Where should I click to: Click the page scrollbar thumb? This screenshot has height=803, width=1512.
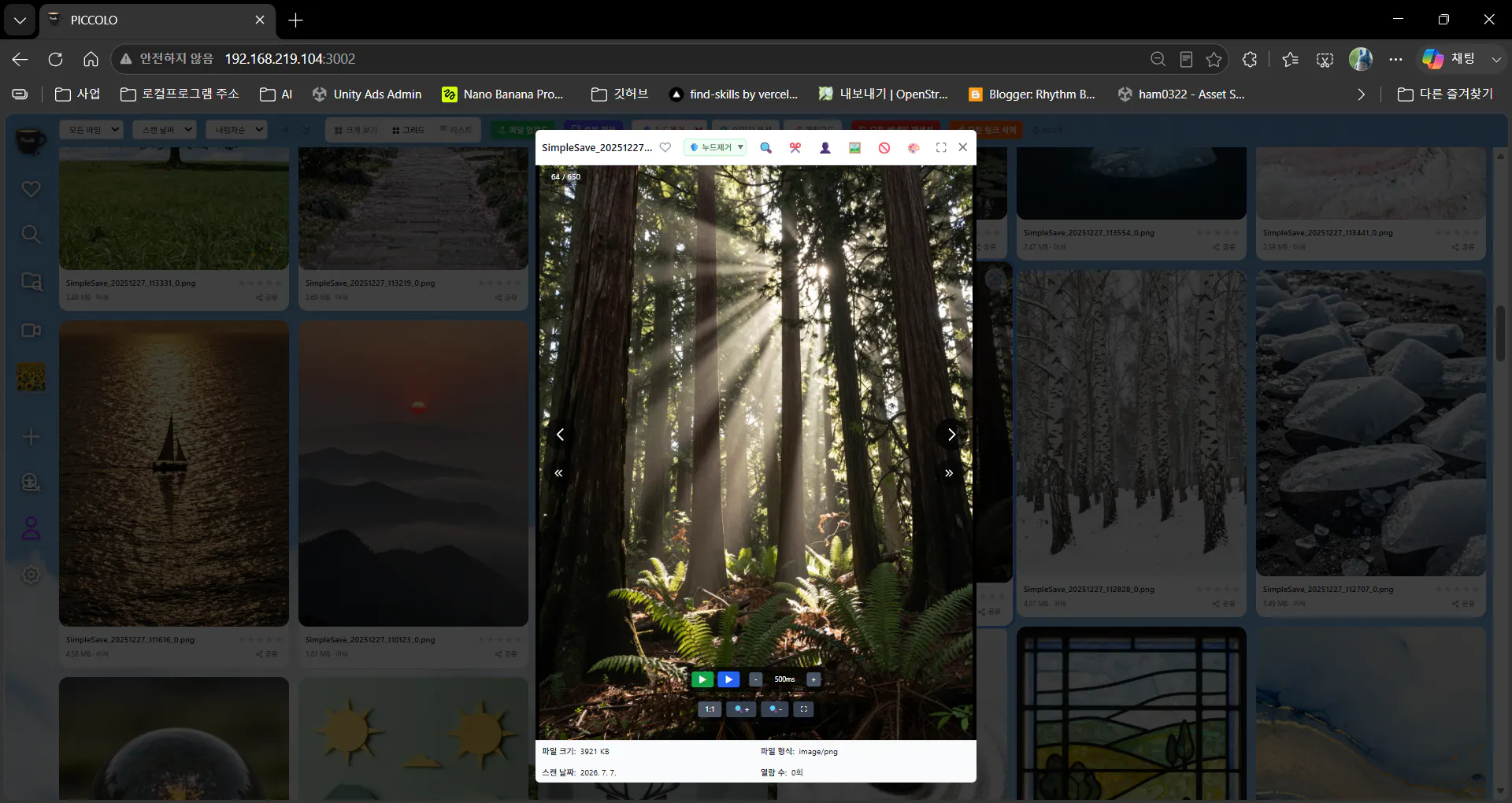(1500, 333)
